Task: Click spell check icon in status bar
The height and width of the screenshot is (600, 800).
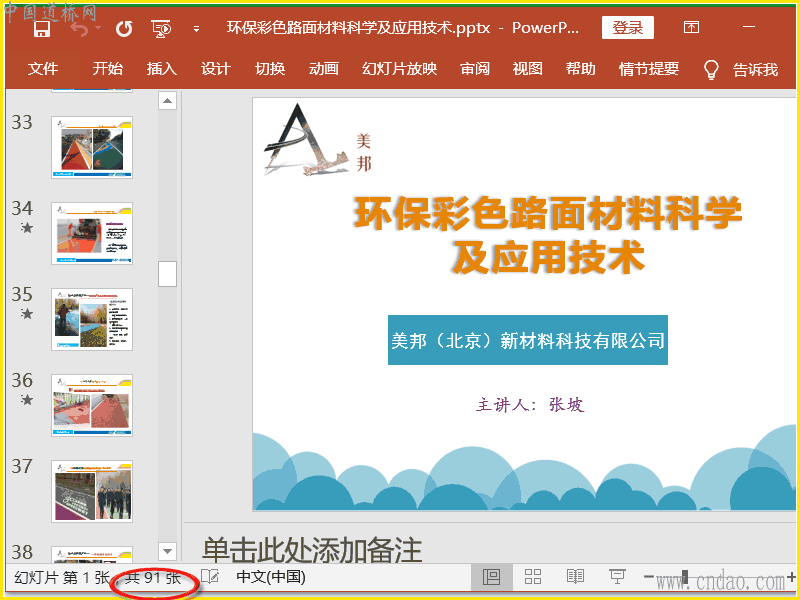Action: (210, 577)
